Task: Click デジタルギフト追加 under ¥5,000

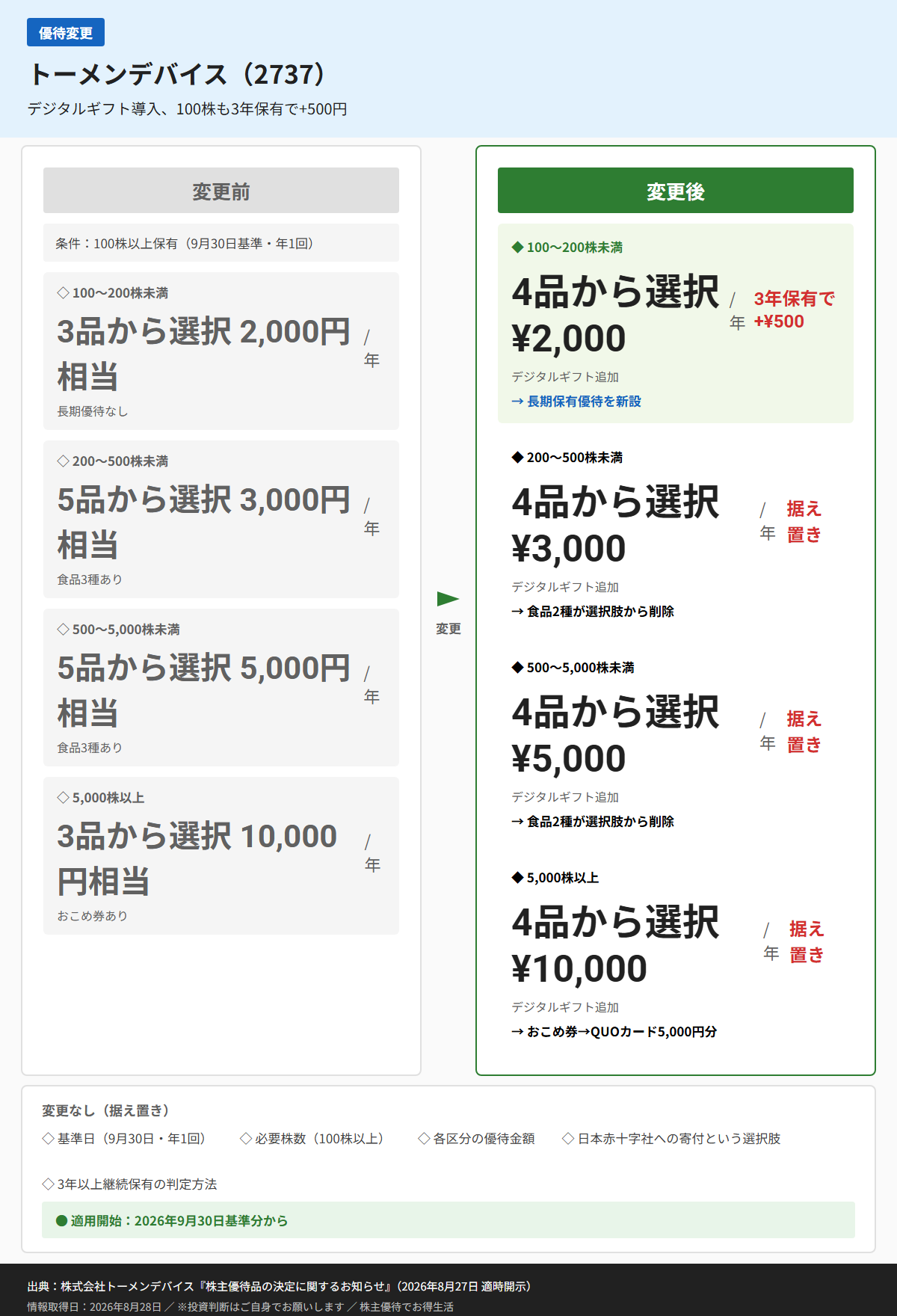Action: pyautogui.click(x=565, y=797)
